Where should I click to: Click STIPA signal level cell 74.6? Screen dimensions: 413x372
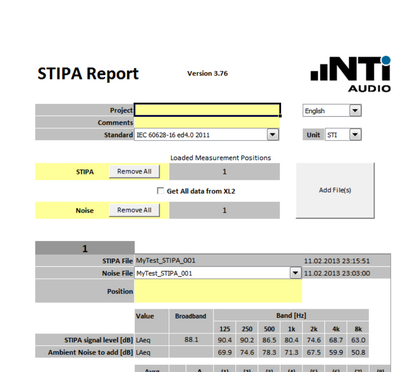[x=314, y=340]
